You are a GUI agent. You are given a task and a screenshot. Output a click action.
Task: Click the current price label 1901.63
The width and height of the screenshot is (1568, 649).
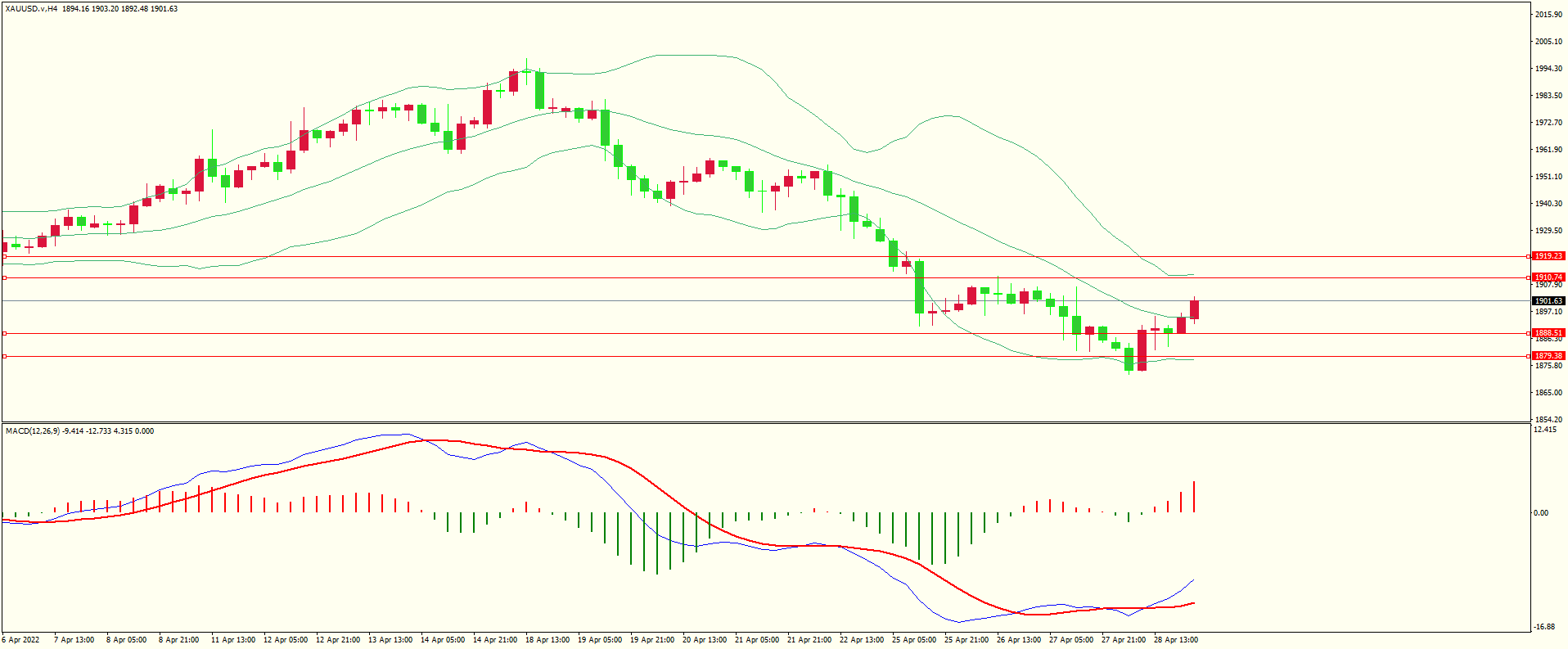tap(1548, 301)
